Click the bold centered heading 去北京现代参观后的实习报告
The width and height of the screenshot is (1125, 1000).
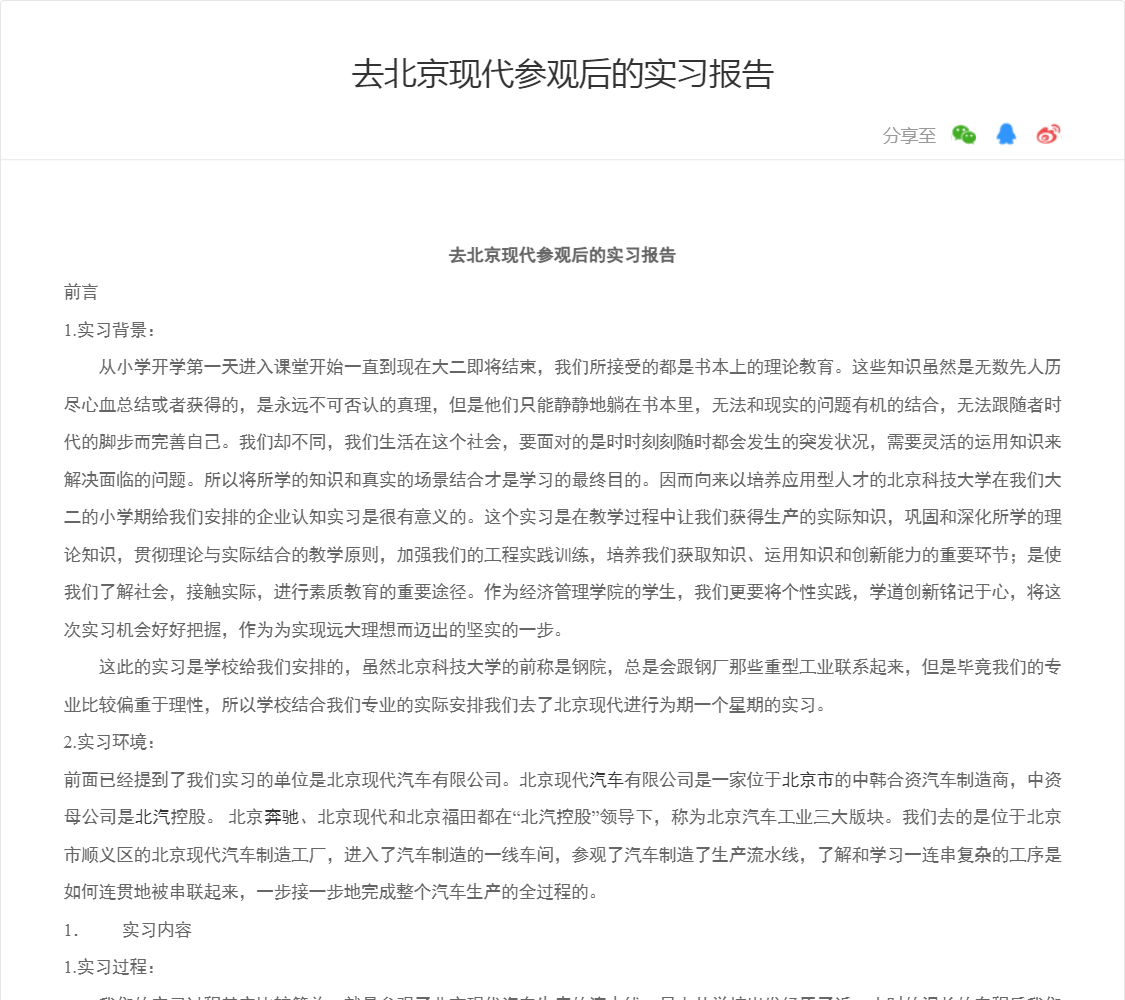[x=562, y=255]
